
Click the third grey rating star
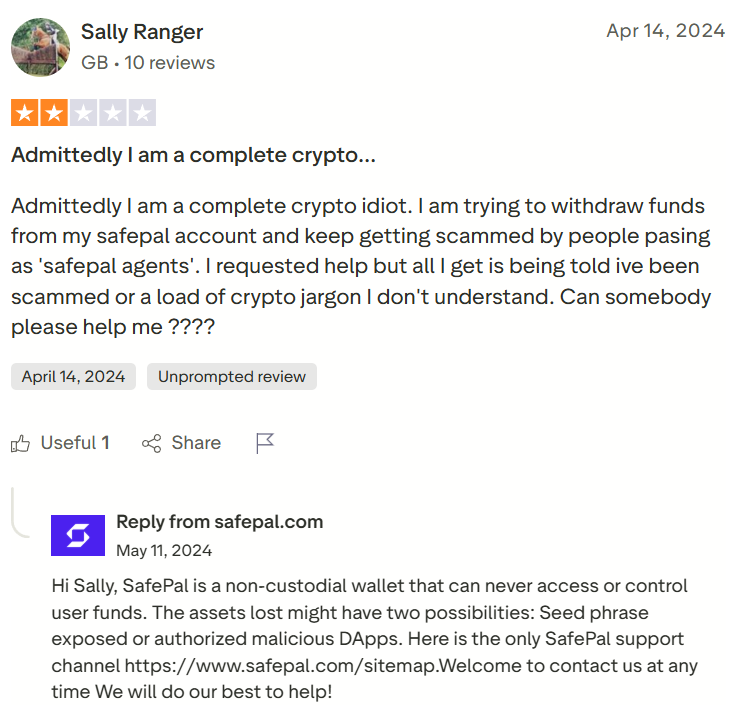tap(84, 113)
